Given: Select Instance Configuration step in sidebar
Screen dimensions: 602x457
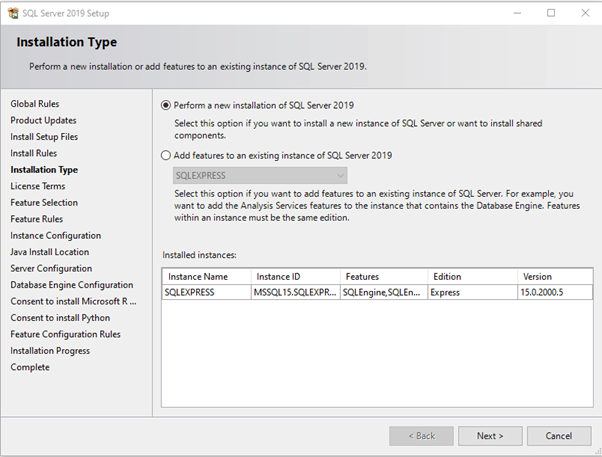Looking at the screenshot, I should click(56, 235).
